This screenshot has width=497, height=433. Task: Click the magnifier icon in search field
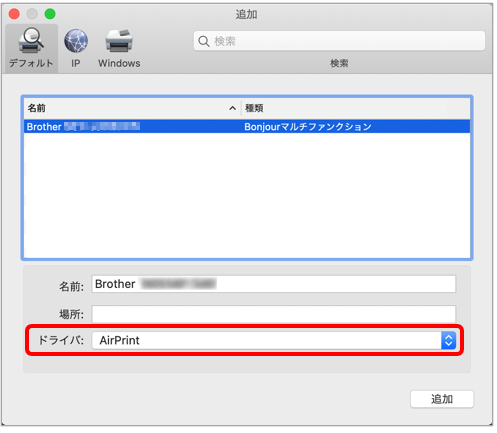click(204, 41)
